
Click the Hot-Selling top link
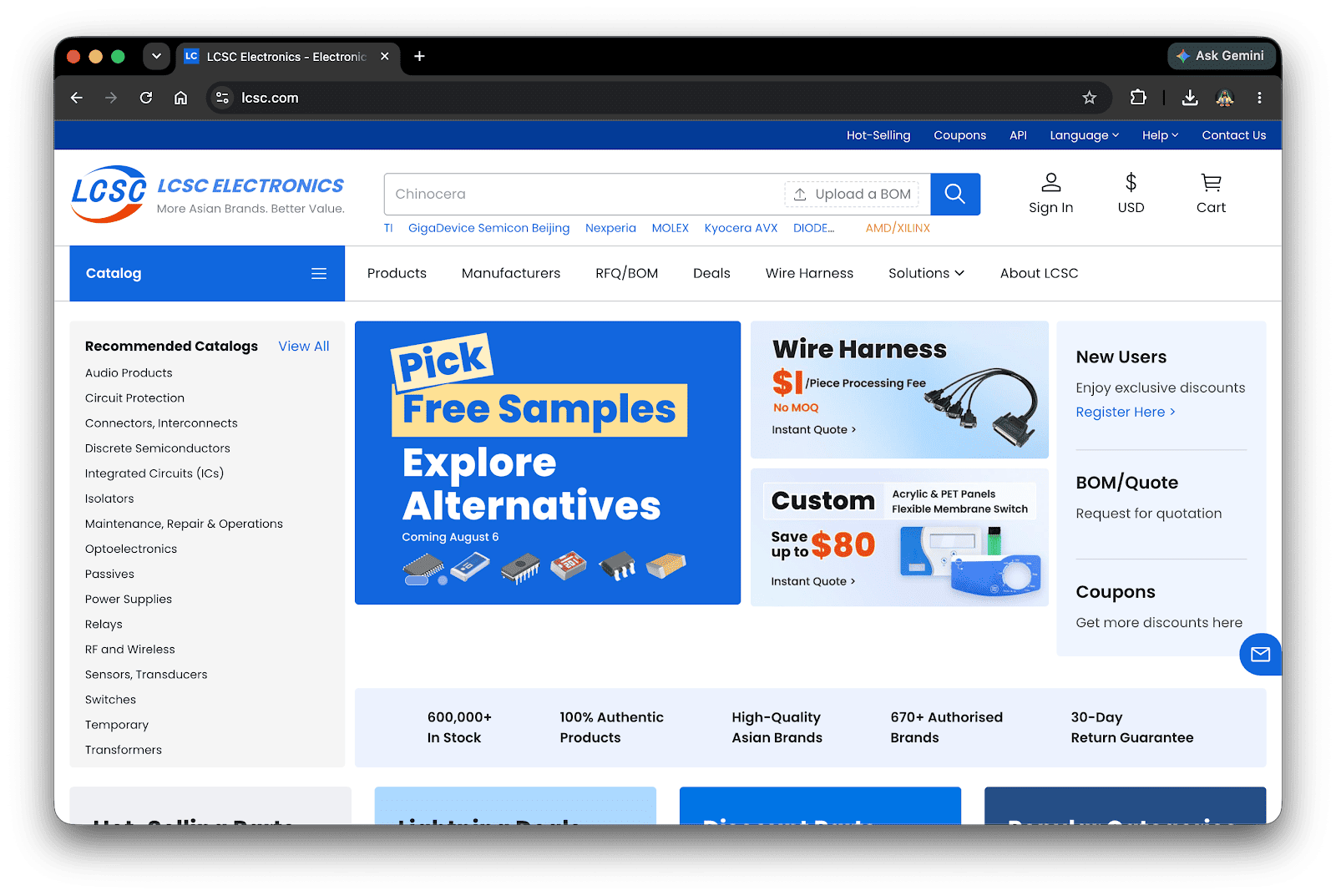coord(878,135)
